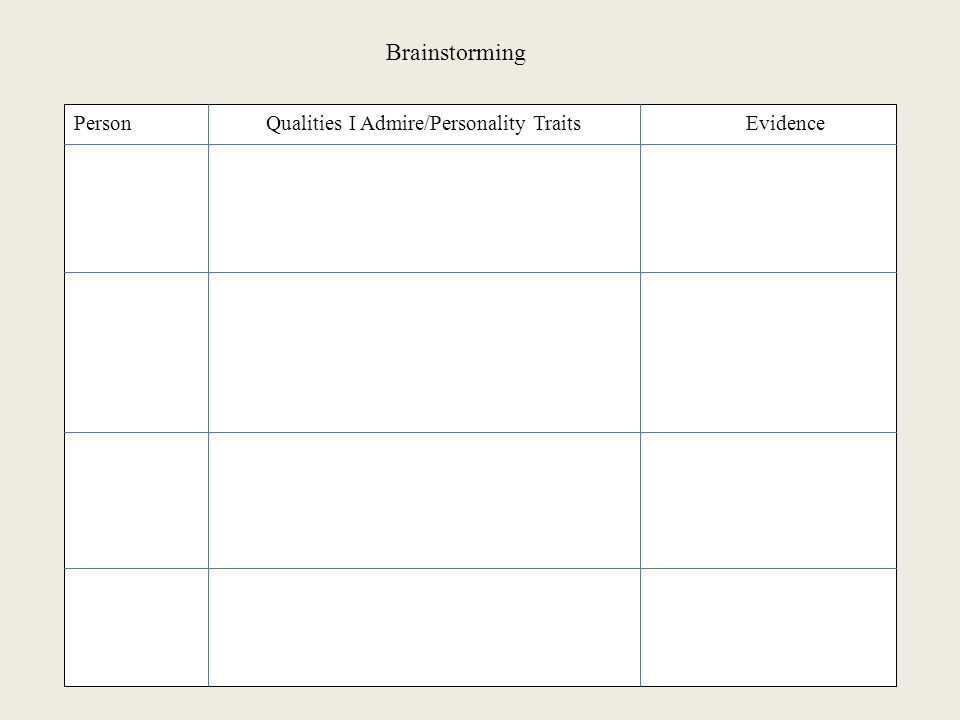This screenshot has width=960, height=720.
Task: Select the Qualities I Admire/Personality Traits header
Action: tap(424, 124)
